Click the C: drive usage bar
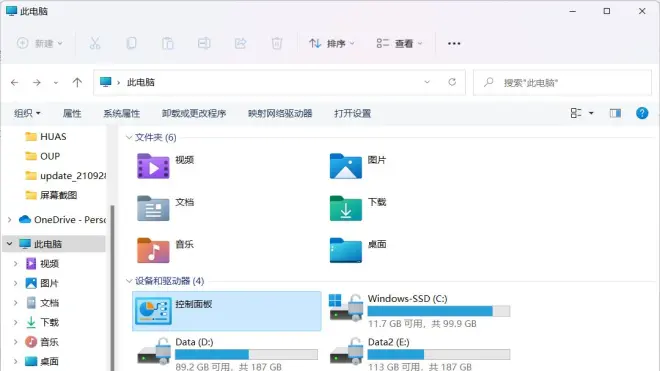660x371 pixels. (x=439, y=311)
